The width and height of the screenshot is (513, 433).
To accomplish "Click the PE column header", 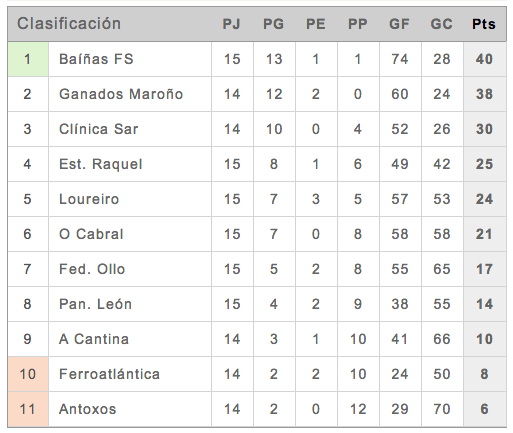I will (316, 24).
